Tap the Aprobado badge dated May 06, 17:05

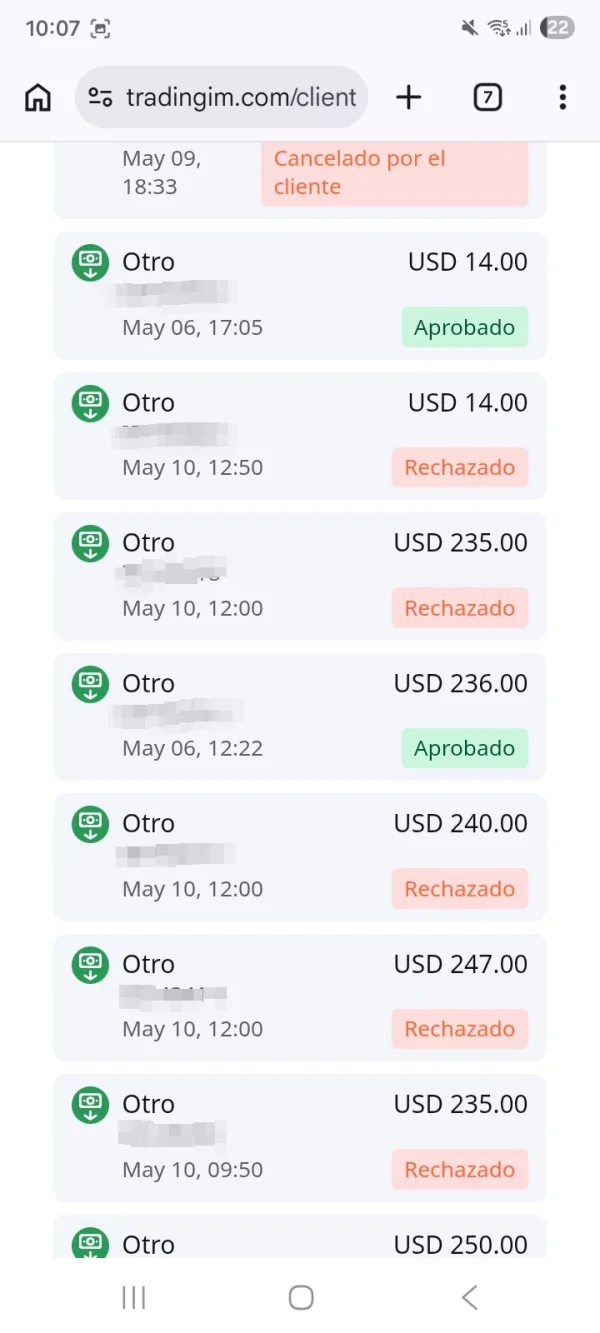click(x=464, y=327)
